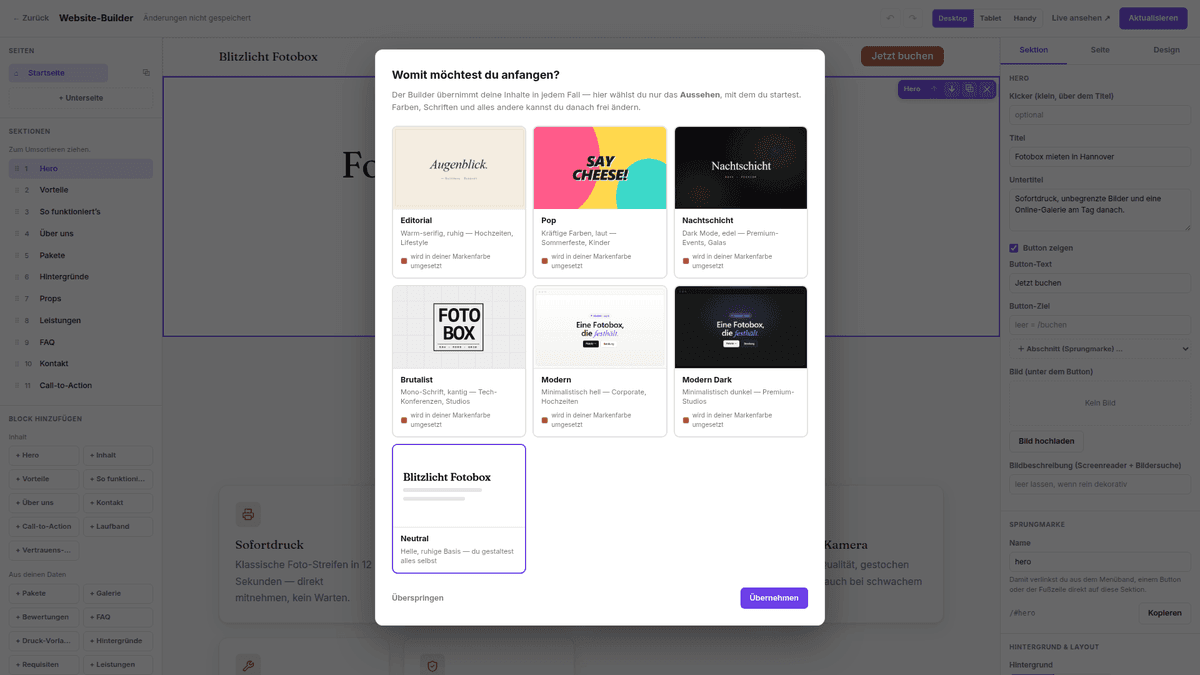1200x675 pixels.
Task: Open the Design tab
Action: (1166, 49)
